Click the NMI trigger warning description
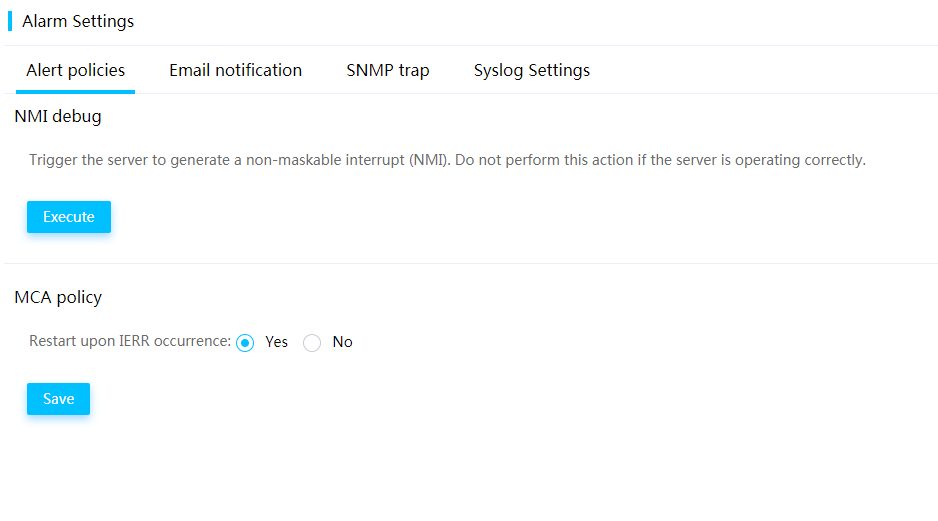 click(x=447, y=160)
